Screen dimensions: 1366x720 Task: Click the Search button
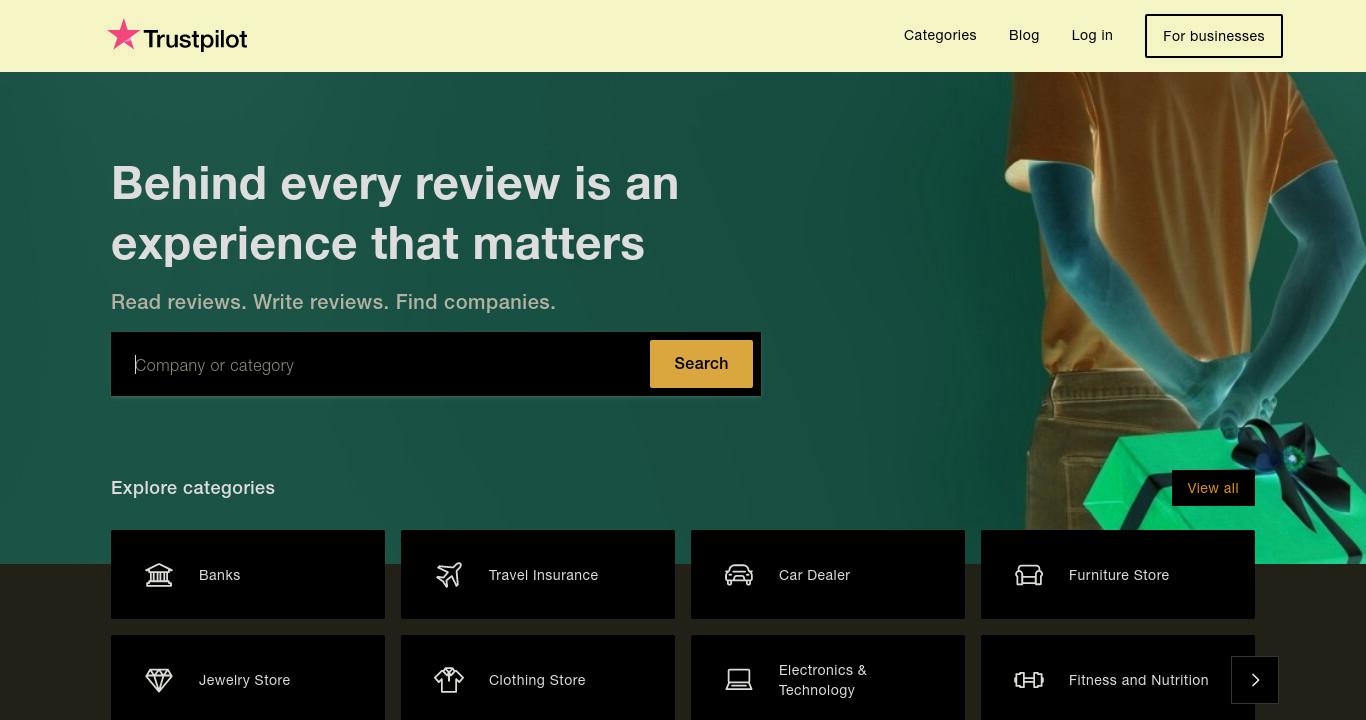[x=701, y=364]
